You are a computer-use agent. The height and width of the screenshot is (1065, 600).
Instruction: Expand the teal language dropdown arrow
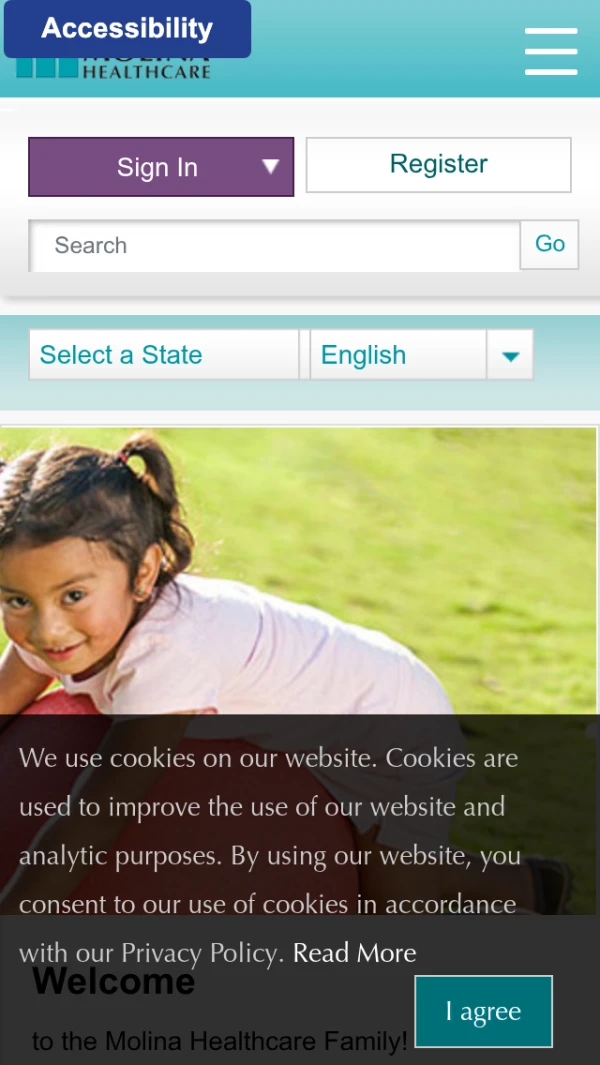point(510,355)
